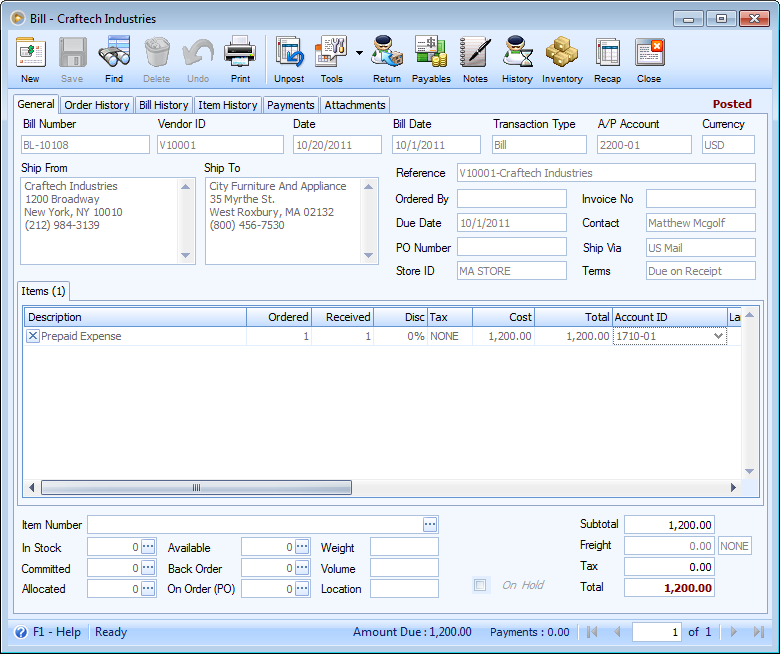The height and width of the screenshot is (654, 780).
Task: Go to the next record arrow
Action: coord(733,632)
